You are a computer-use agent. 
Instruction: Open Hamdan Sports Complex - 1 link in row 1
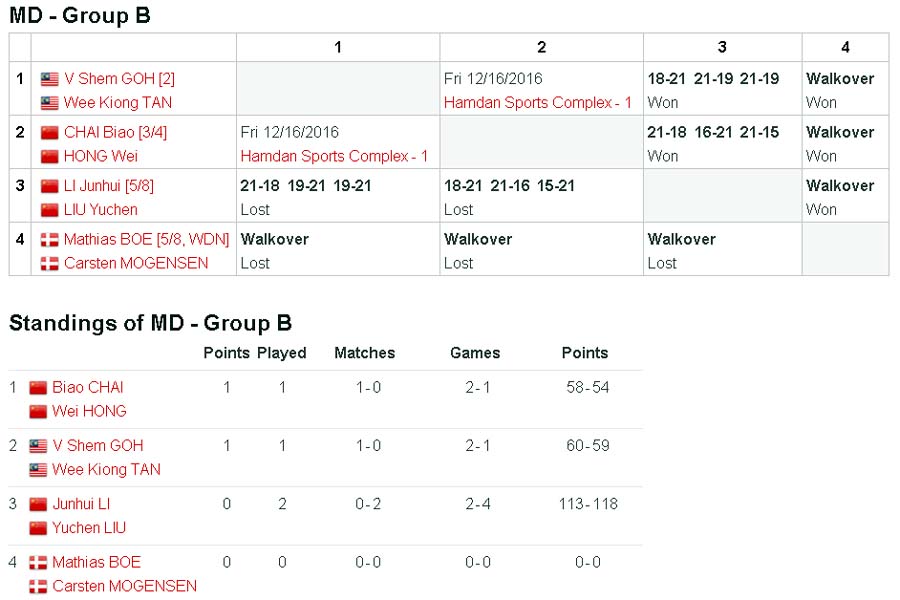tap(538, 103)
